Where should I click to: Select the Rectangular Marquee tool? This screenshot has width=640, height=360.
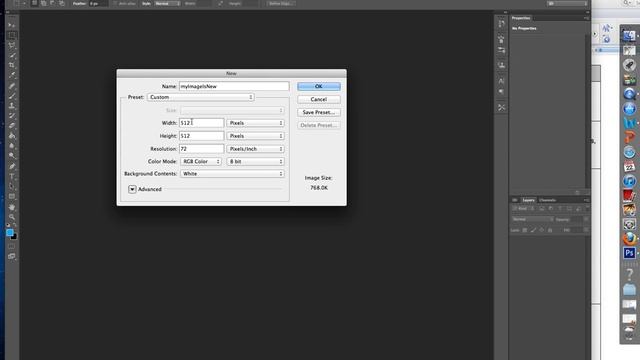click(11, 35)
